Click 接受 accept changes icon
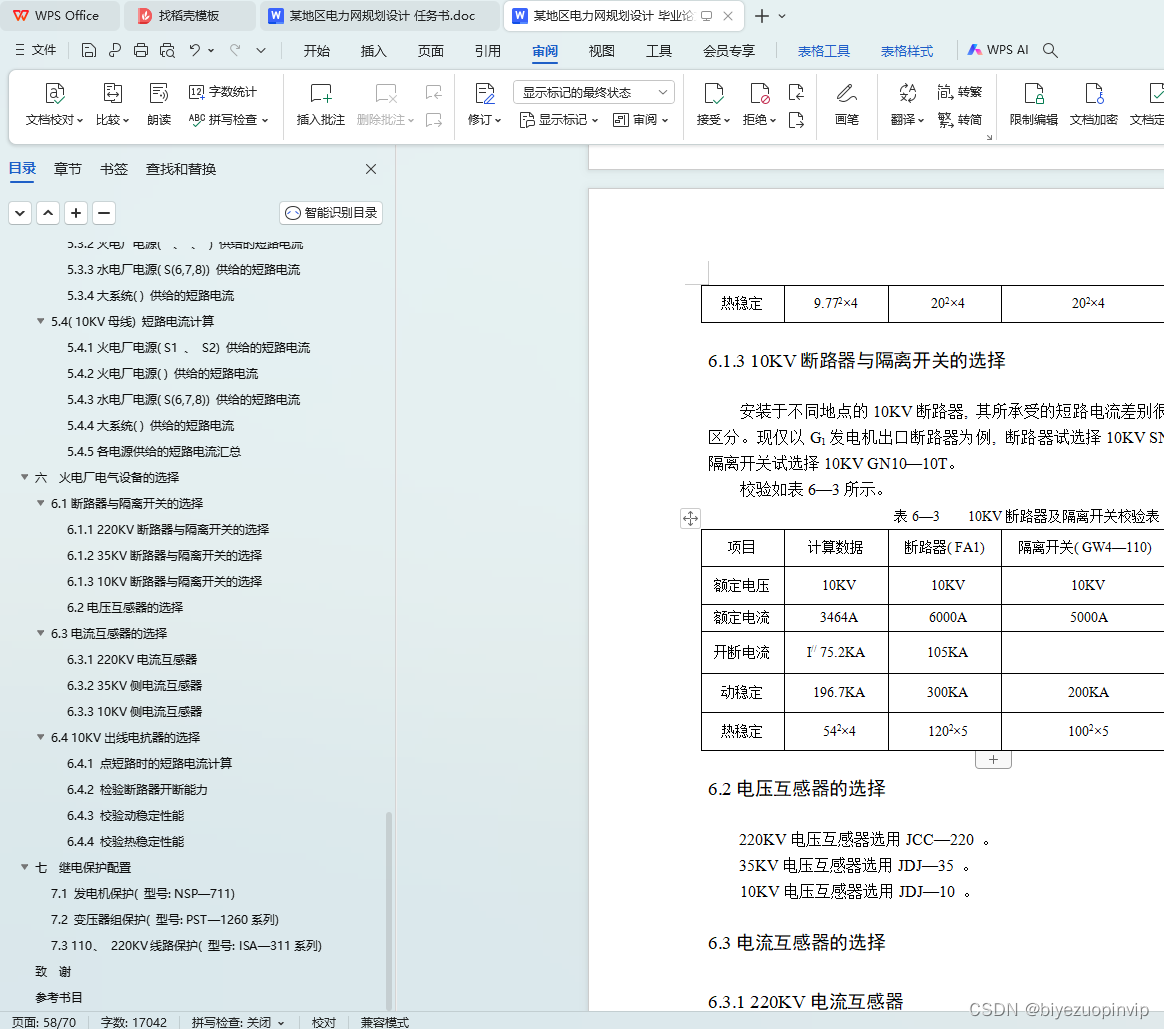 (x=713, y=94)
